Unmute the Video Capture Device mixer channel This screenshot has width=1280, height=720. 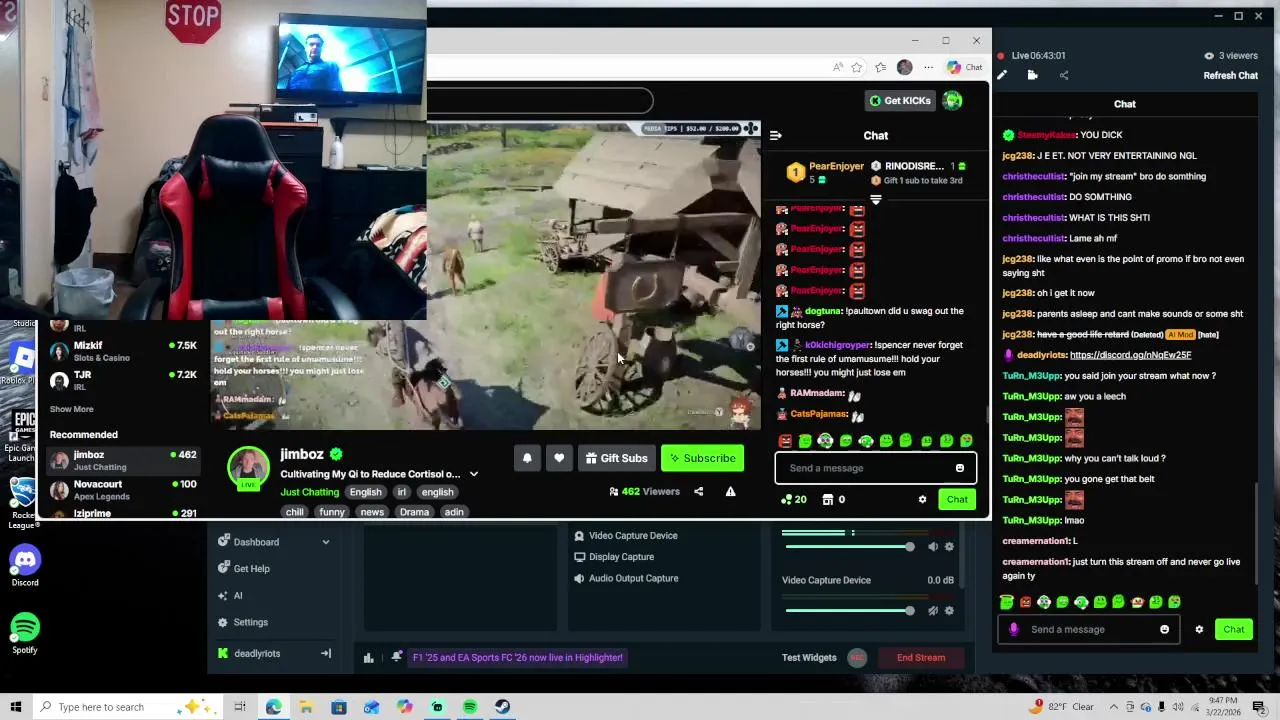pos(933,610)
